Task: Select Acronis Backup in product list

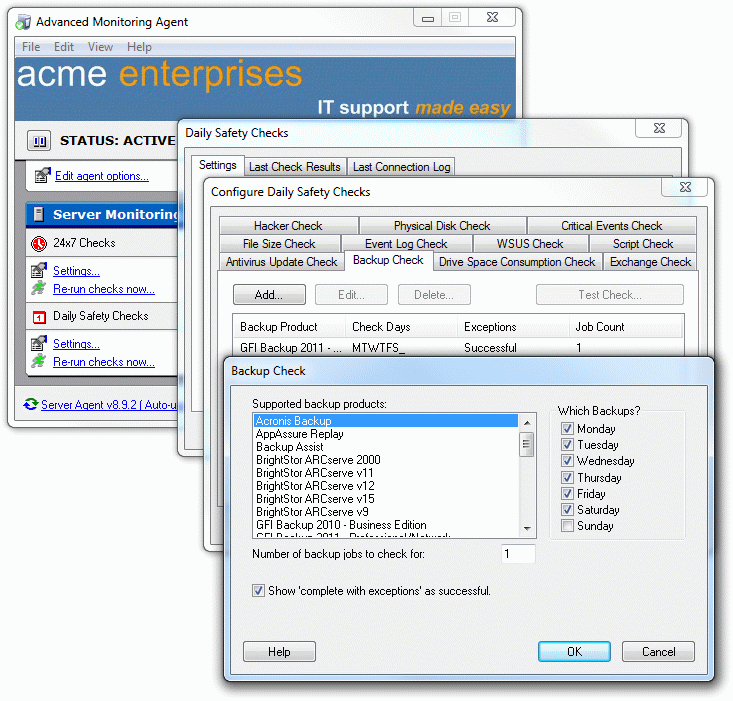Action: [x=386, y=421]
